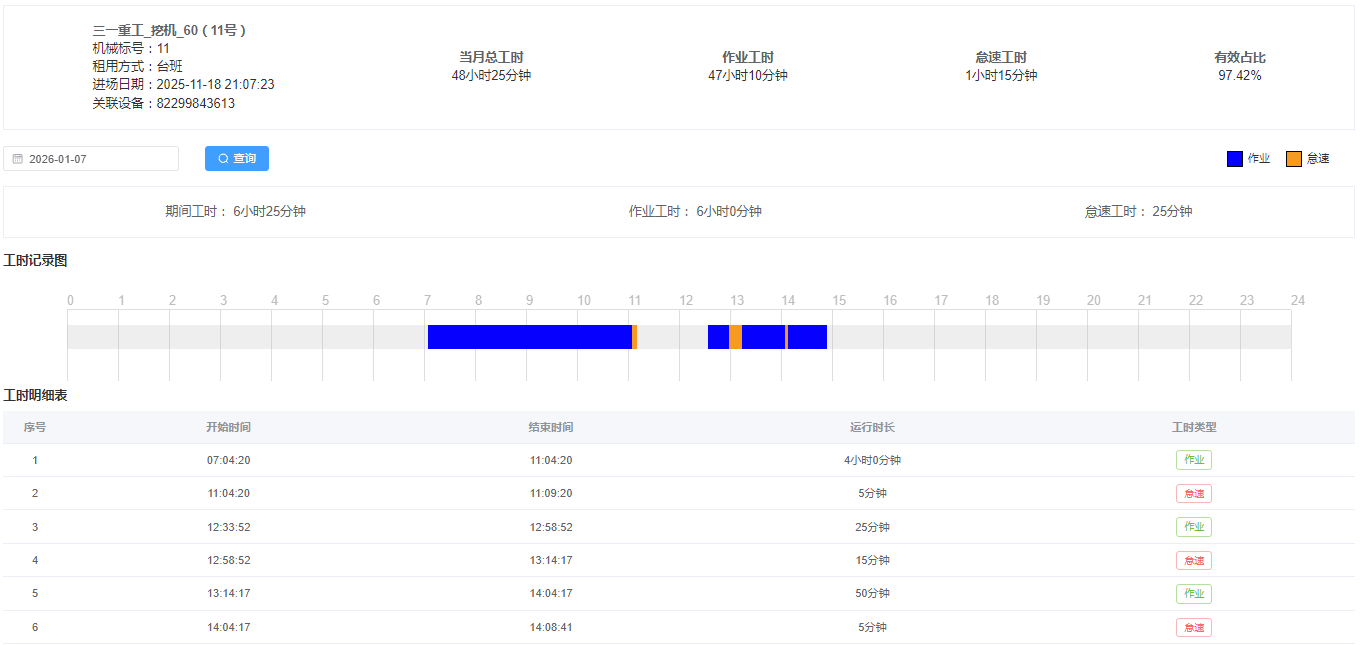Viewport: 1364px width, 645px height.
Task: Select the row ending at 11:04:20
Action: [x=550, y=460]
